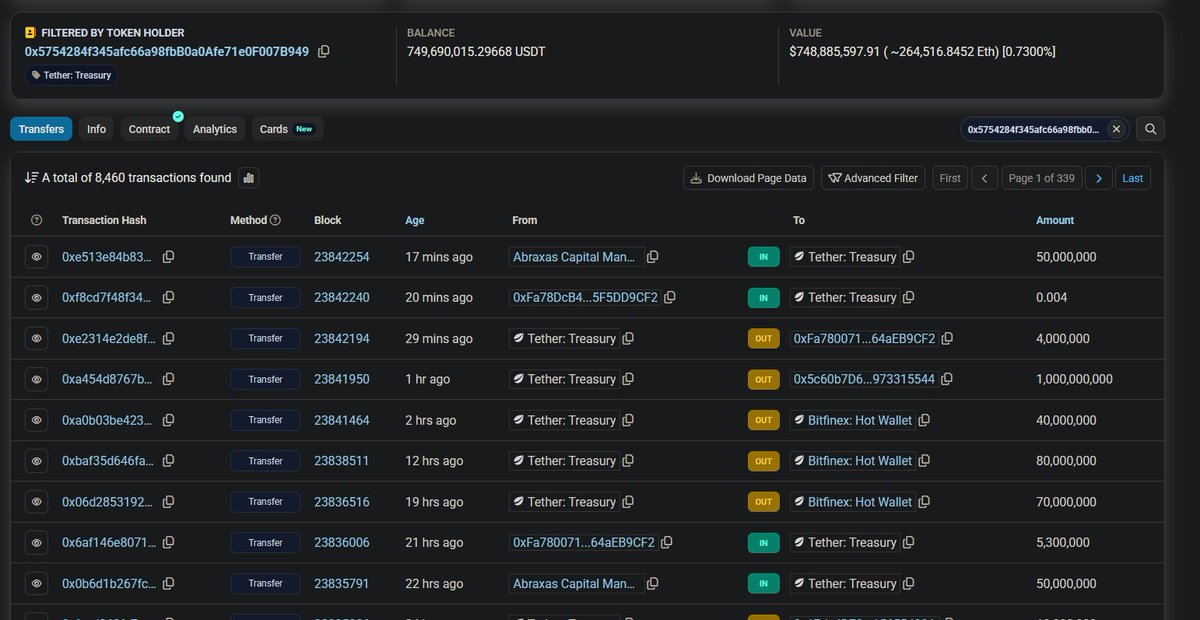Copy transaction hash 0xf8cd7f48f34

point(168,298)
